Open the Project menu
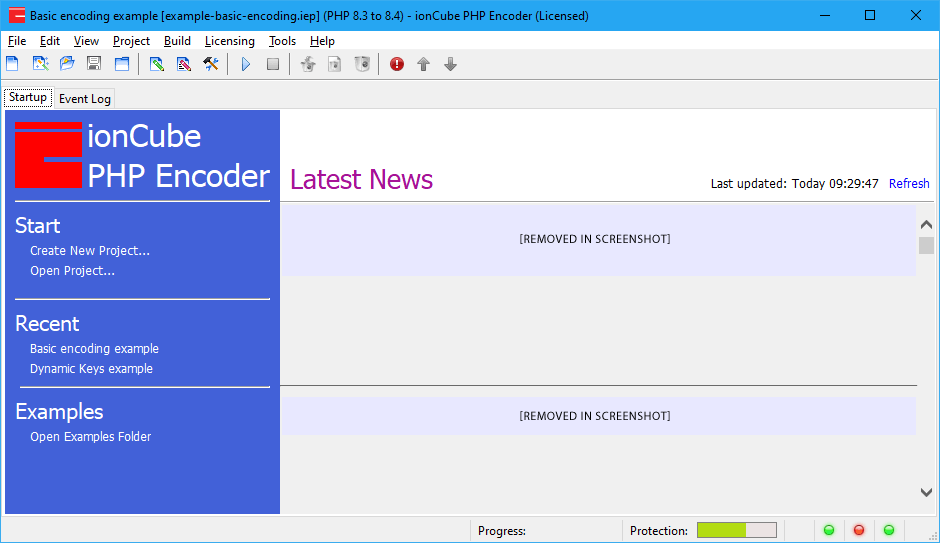Screen dimensions: 940x543 131,41
